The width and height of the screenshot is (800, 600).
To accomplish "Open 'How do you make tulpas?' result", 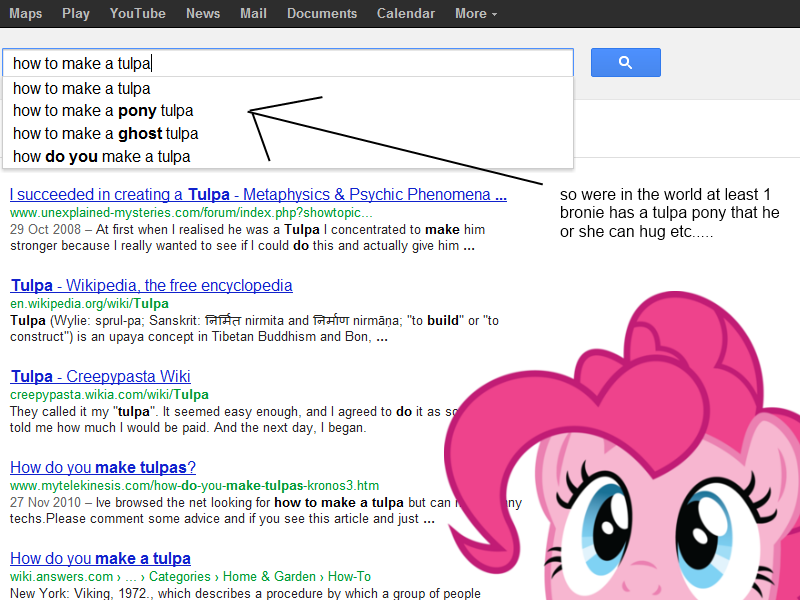I will (x=103, y=467).
